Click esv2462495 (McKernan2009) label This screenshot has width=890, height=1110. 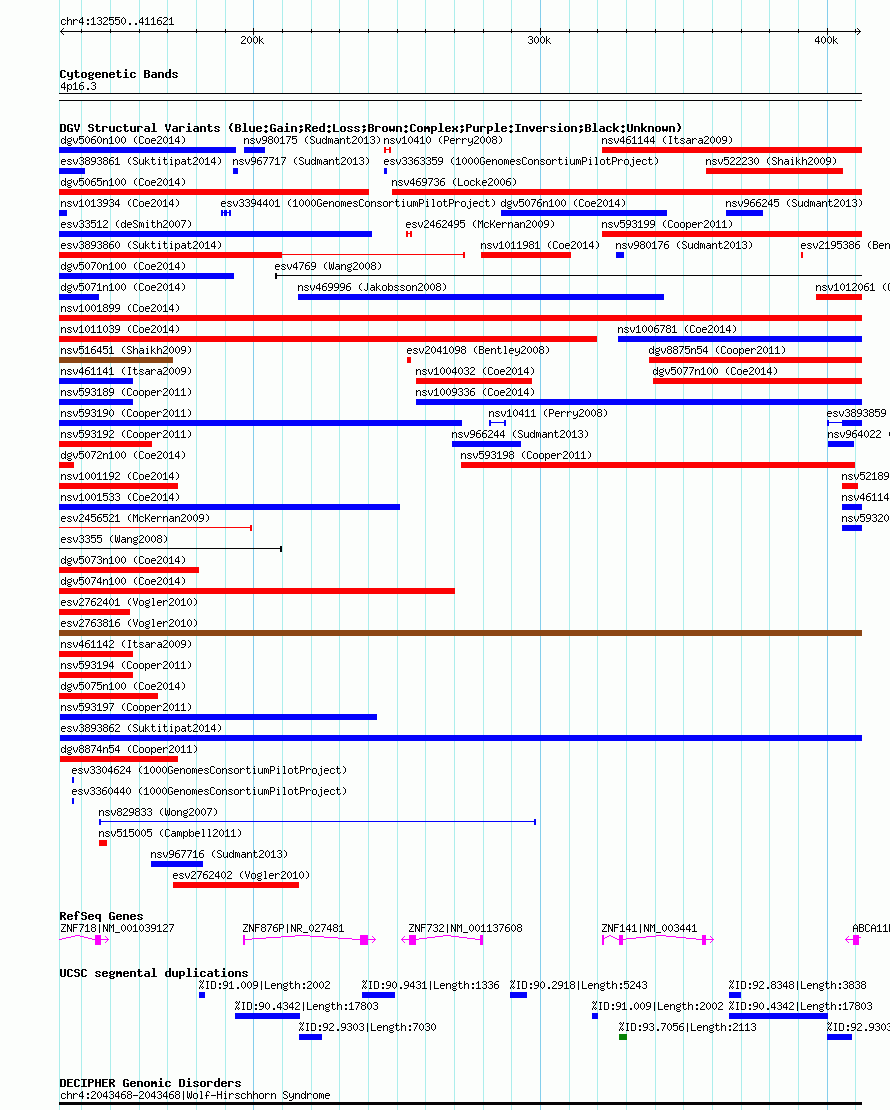(480, 224)
